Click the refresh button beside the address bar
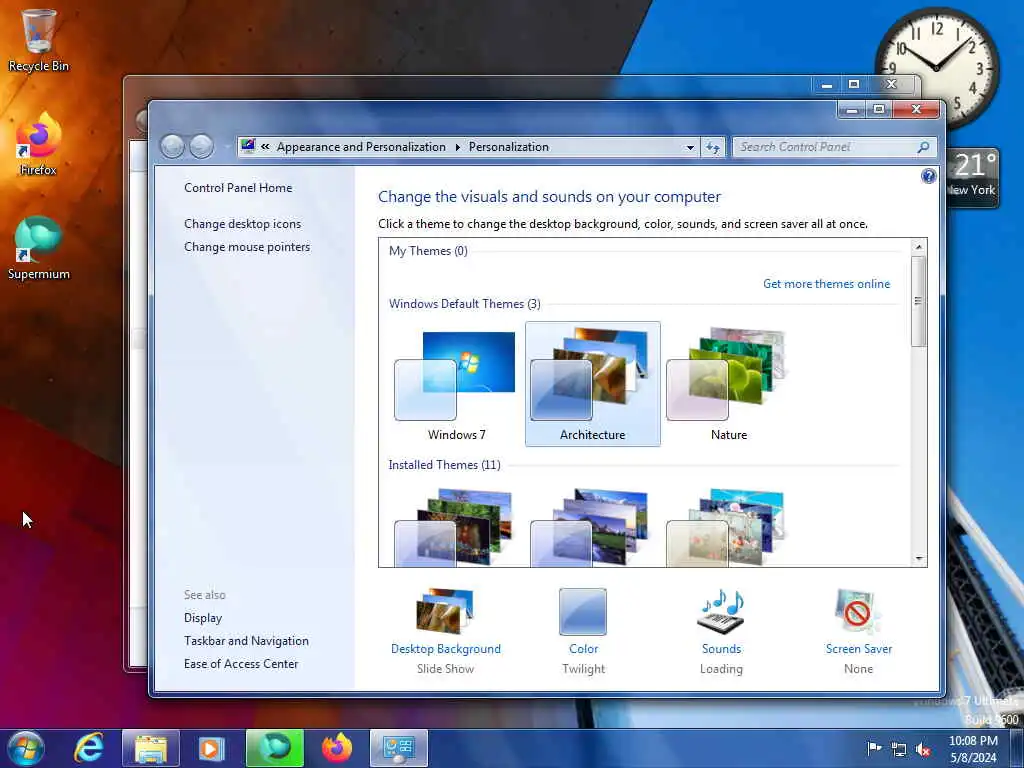This screenshot has width=1024, height=768. (x=712, y=147)
